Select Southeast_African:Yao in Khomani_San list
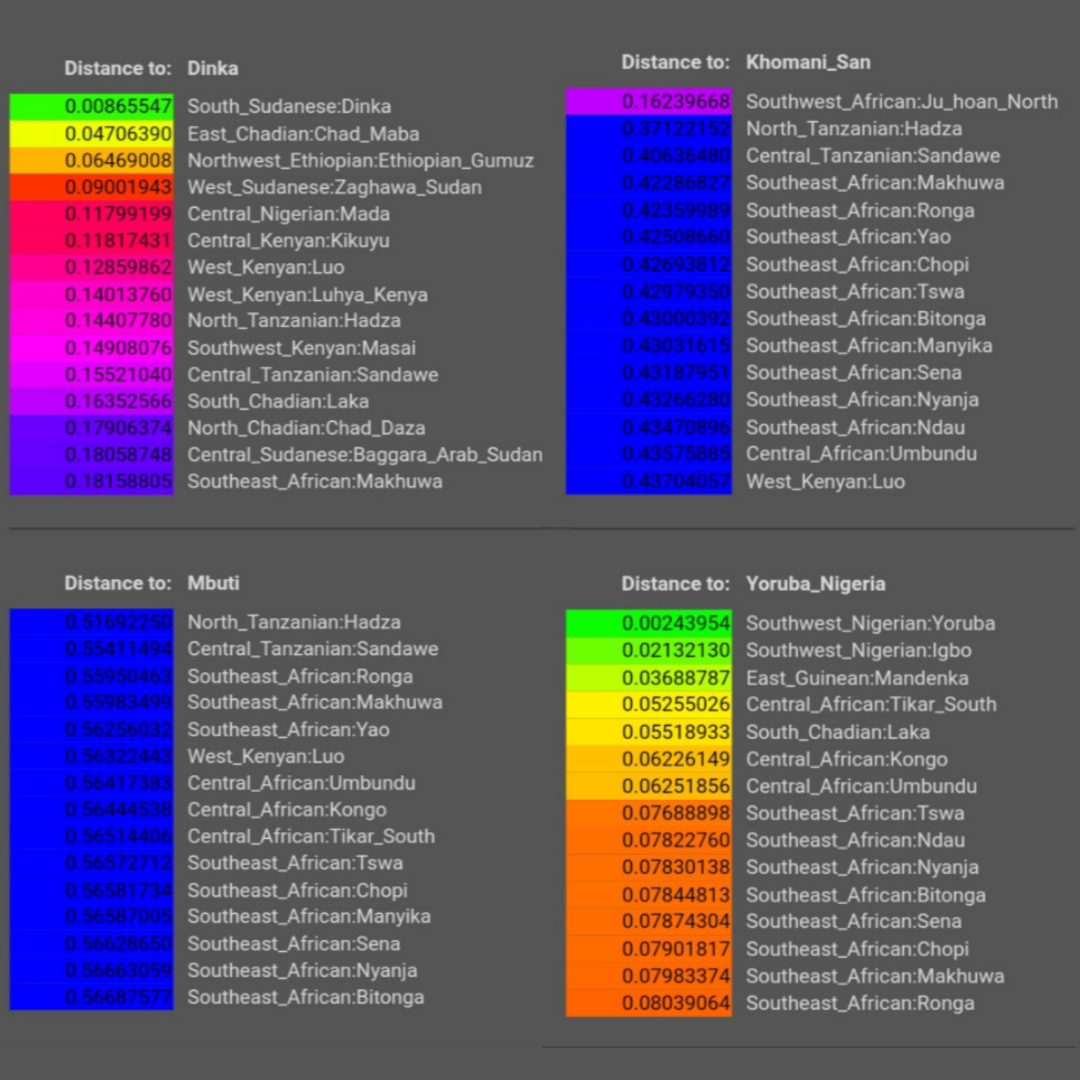The image size is (1080, 1080). coord(848,236)
